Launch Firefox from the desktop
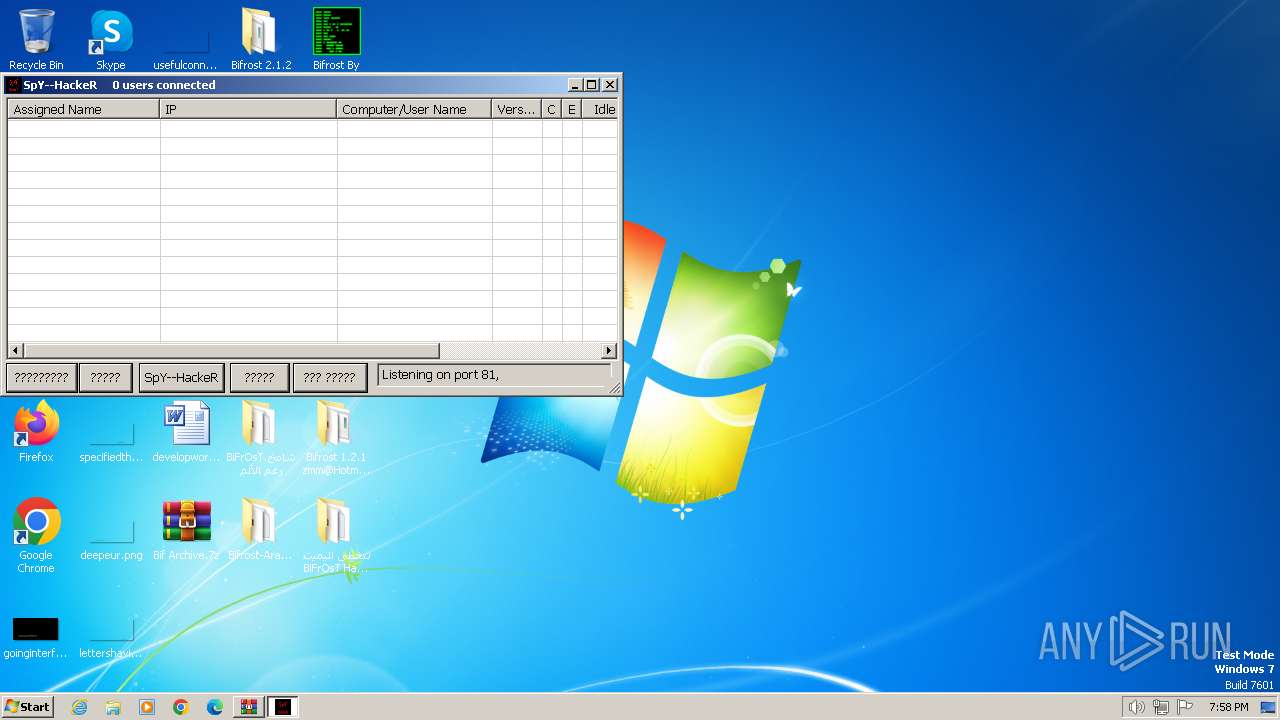 click(x=36, y=432)
